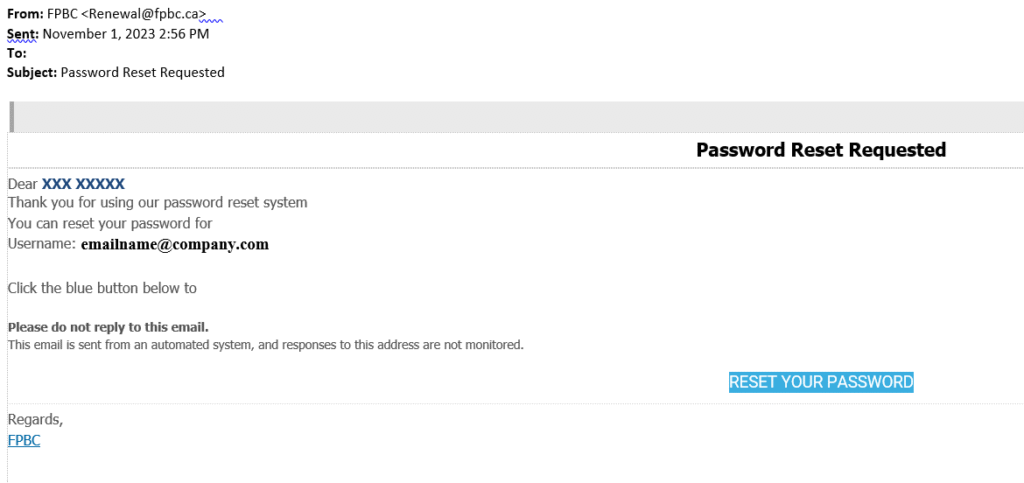Click the word "Dear" in the greeting
Viewport: 1024px width, 483px height.
(23, 184)
